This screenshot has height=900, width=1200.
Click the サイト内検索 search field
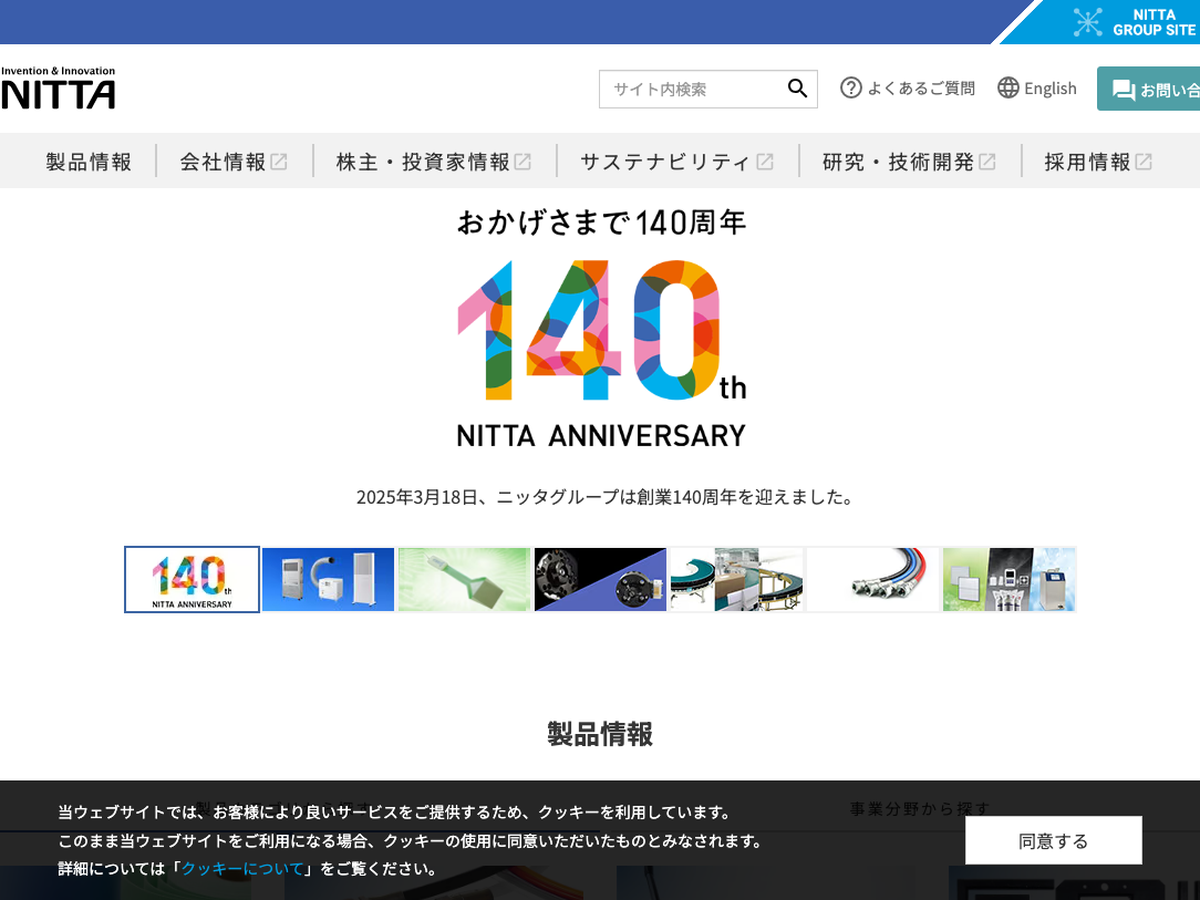click(x=690, y=89)
